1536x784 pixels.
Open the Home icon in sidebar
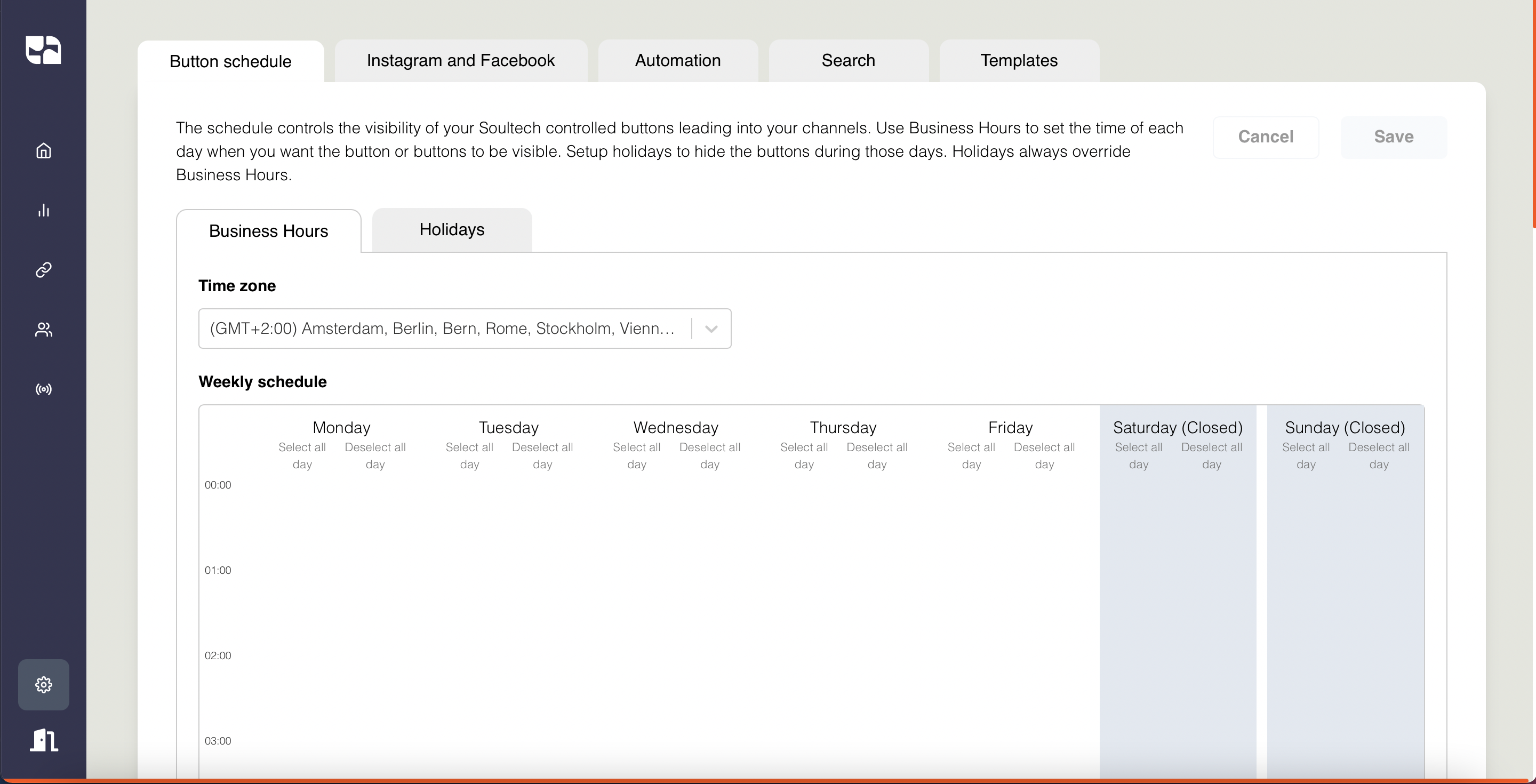point(44,150)
